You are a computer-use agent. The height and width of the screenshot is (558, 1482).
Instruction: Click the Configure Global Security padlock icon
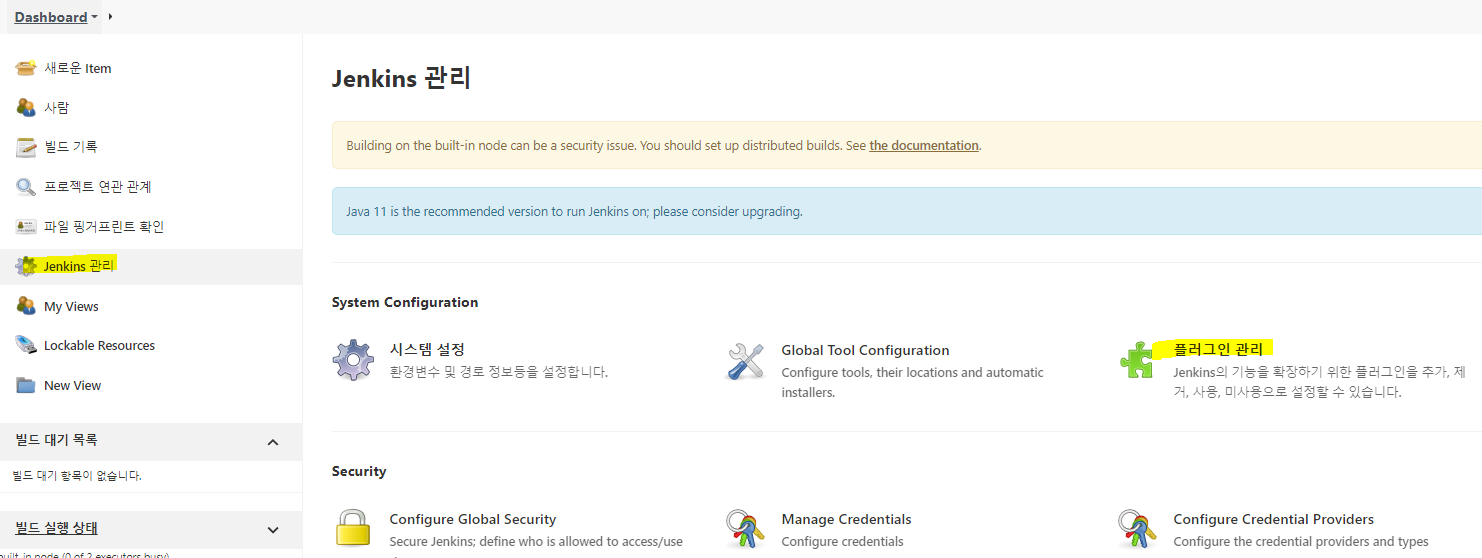coord(353,529)
